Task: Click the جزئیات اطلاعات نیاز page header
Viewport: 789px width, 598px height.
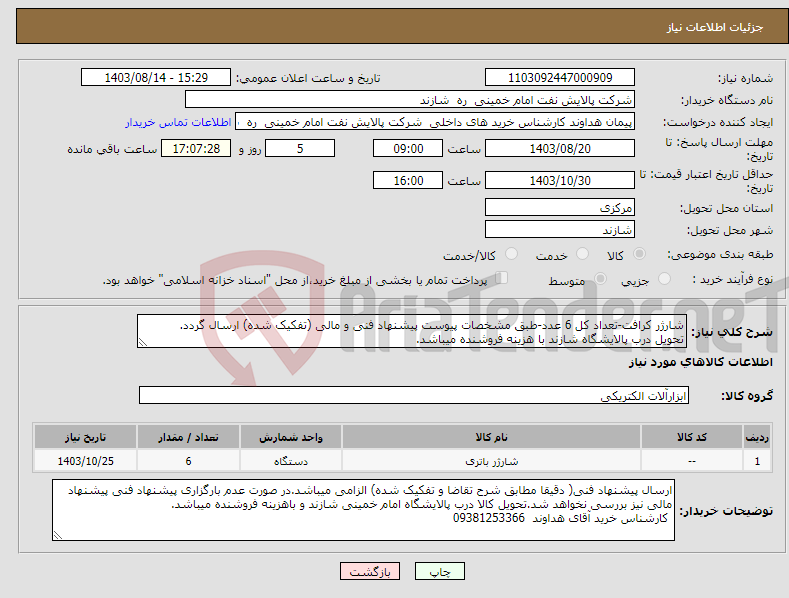Action: (x=715, y=27)
